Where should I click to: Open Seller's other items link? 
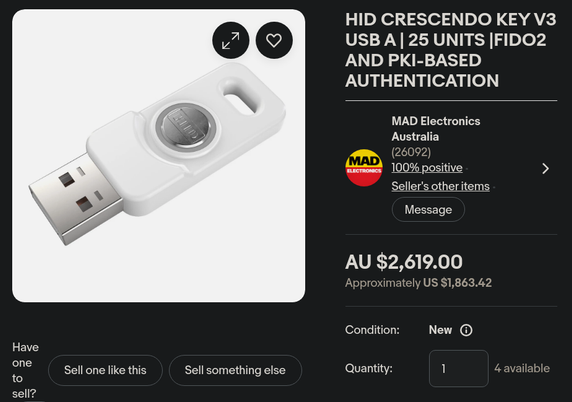coord(440,186)
